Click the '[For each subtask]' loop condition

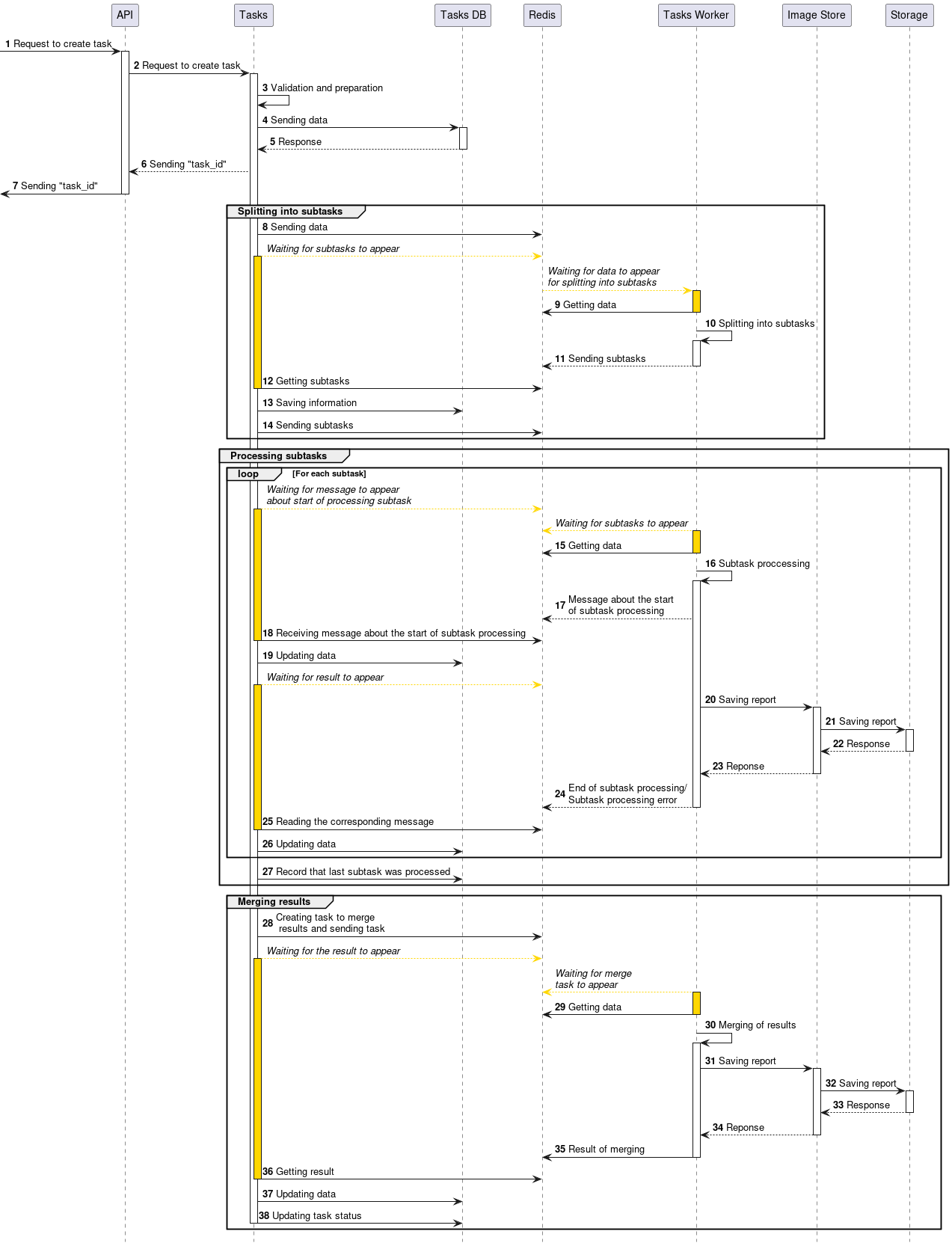click(329, 474)
